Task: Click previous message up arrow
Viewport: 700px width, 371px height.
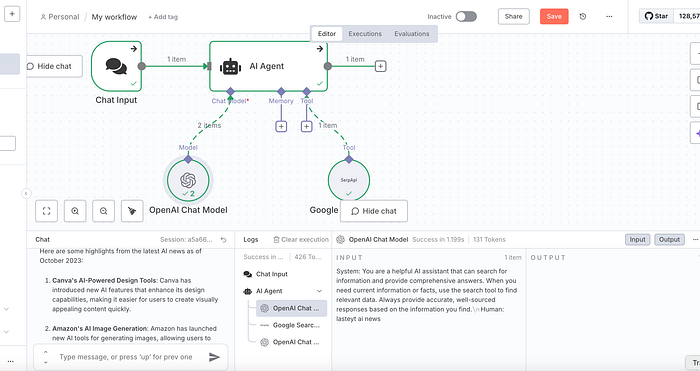Action: [x=45, y=352]
